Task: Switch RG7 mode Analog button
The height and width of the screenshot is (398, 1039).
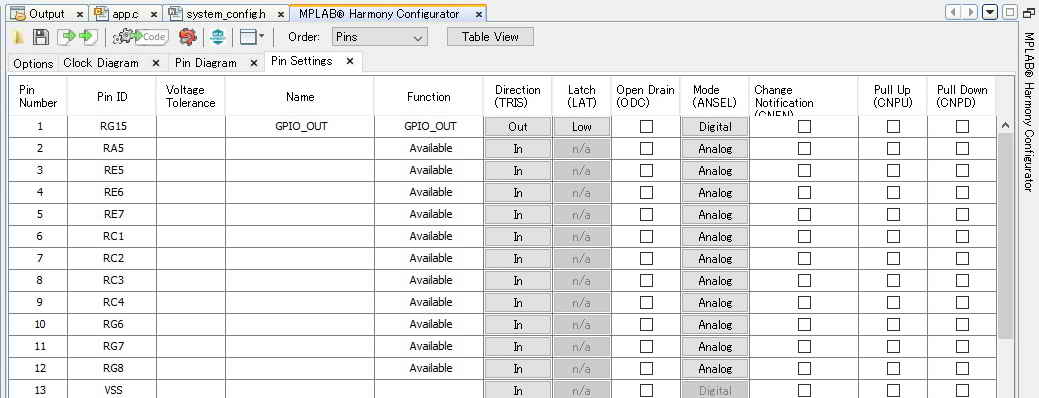Action: [715, 346]
